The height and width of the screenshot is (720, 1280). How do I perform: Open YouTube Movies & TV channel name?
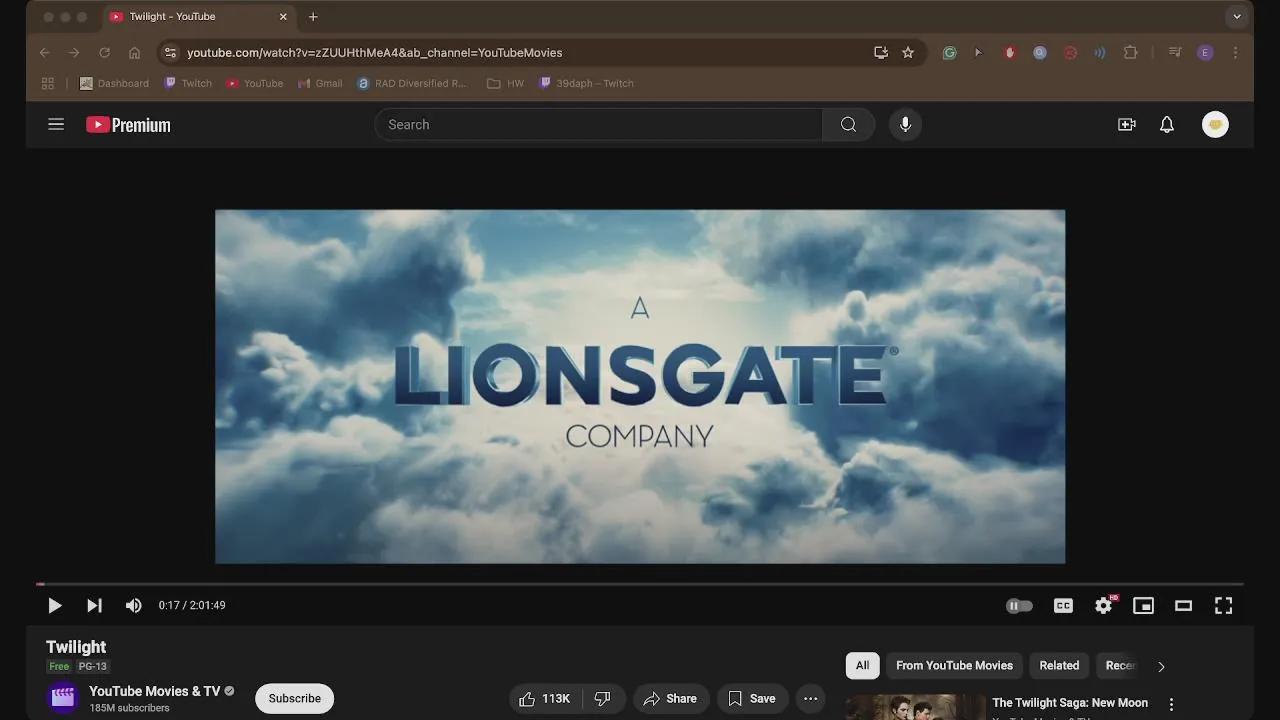[x=154, y=691]
